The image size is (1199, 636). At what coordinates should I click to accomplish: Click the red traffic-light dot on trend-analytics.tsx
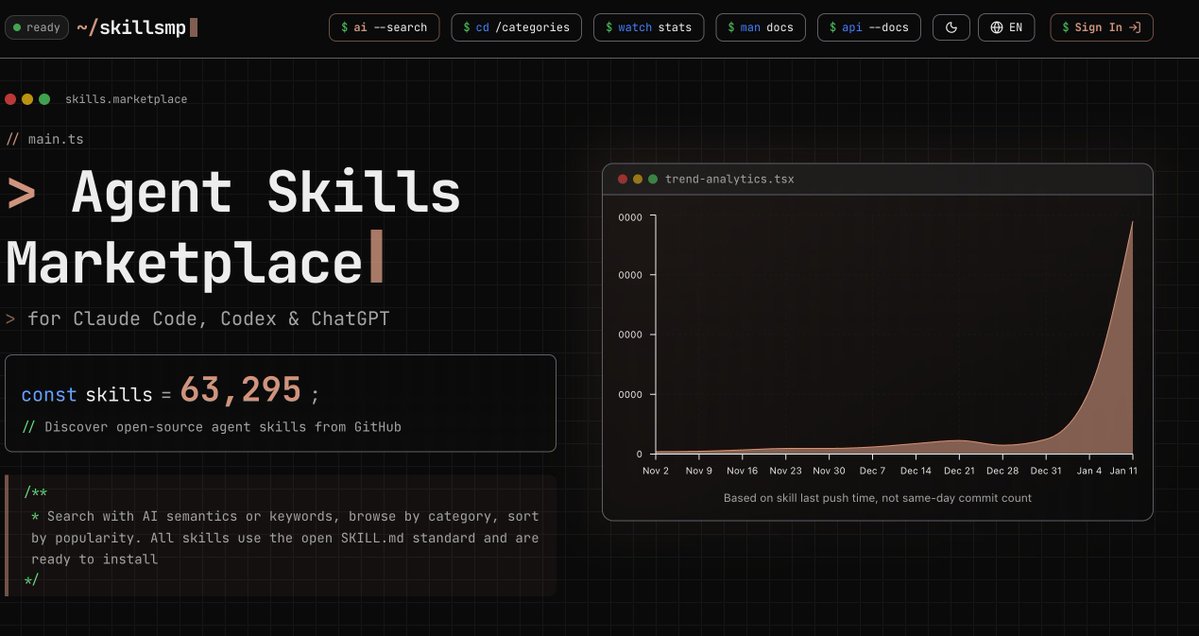(622, 178)
